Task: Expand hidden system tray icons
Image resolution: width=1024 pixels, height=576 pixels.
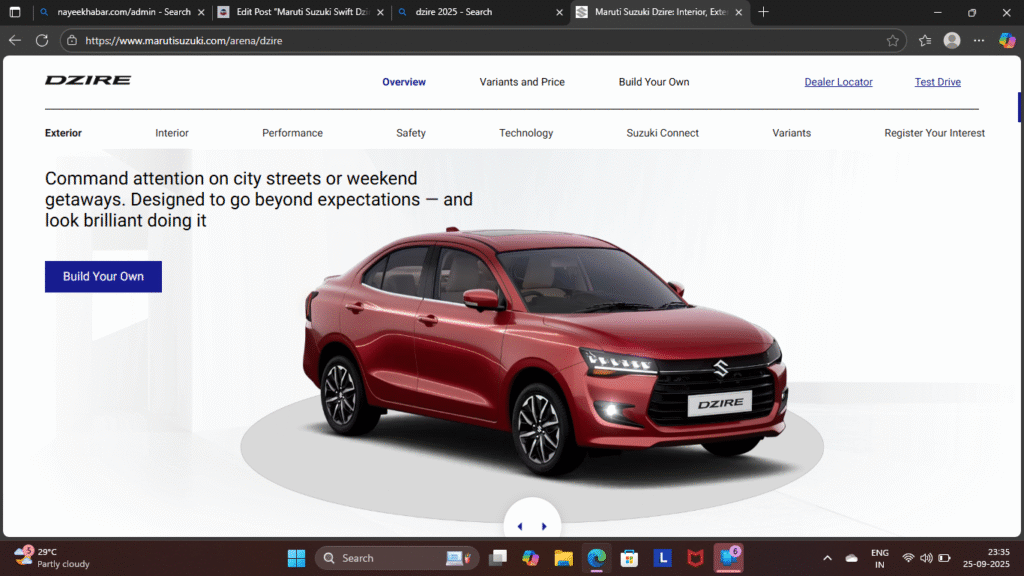Action: [x=826, y=558]
